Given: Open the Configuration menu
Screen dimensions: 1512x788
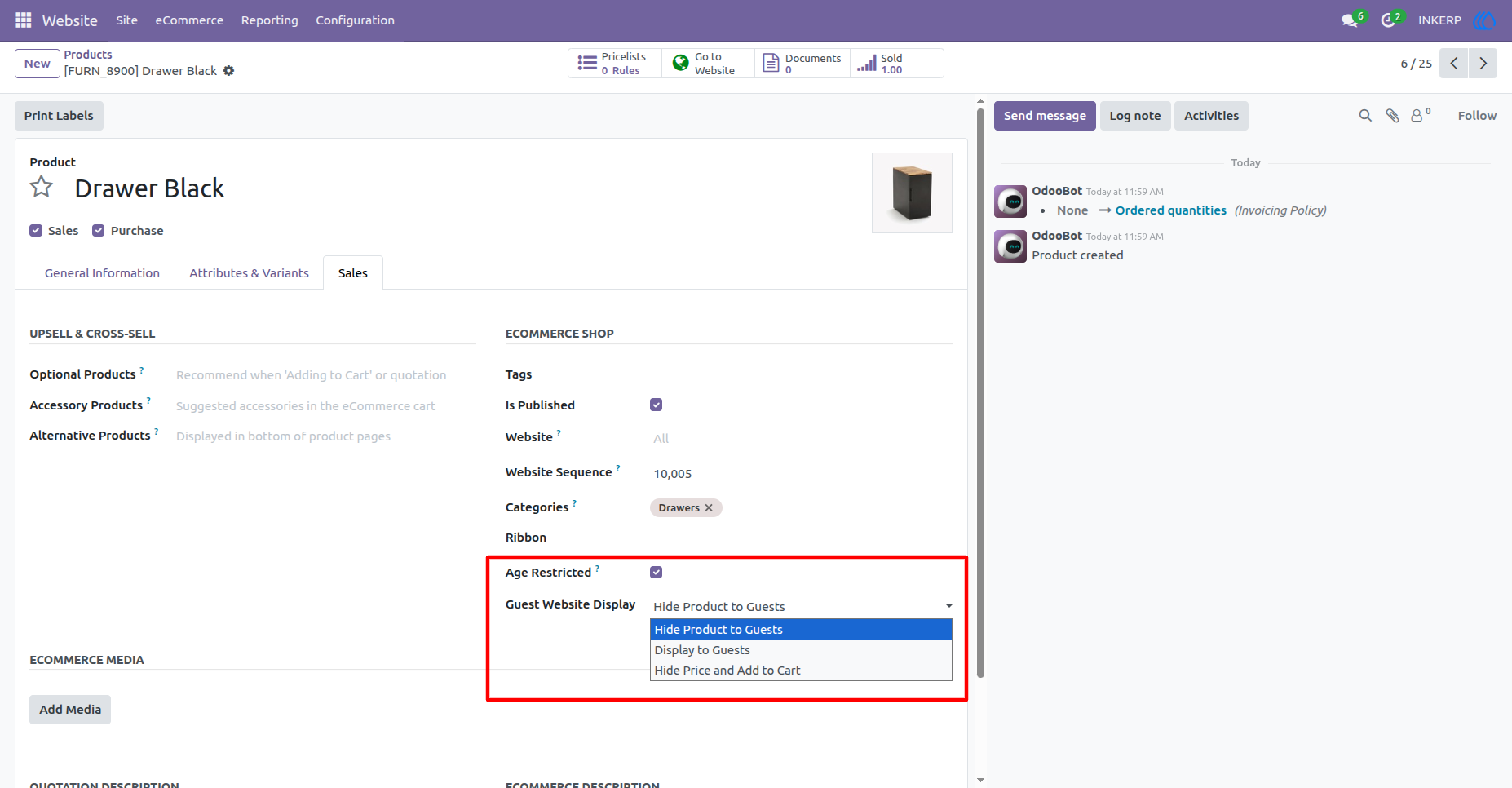Looking at the screenshot, I should [356, 20].
